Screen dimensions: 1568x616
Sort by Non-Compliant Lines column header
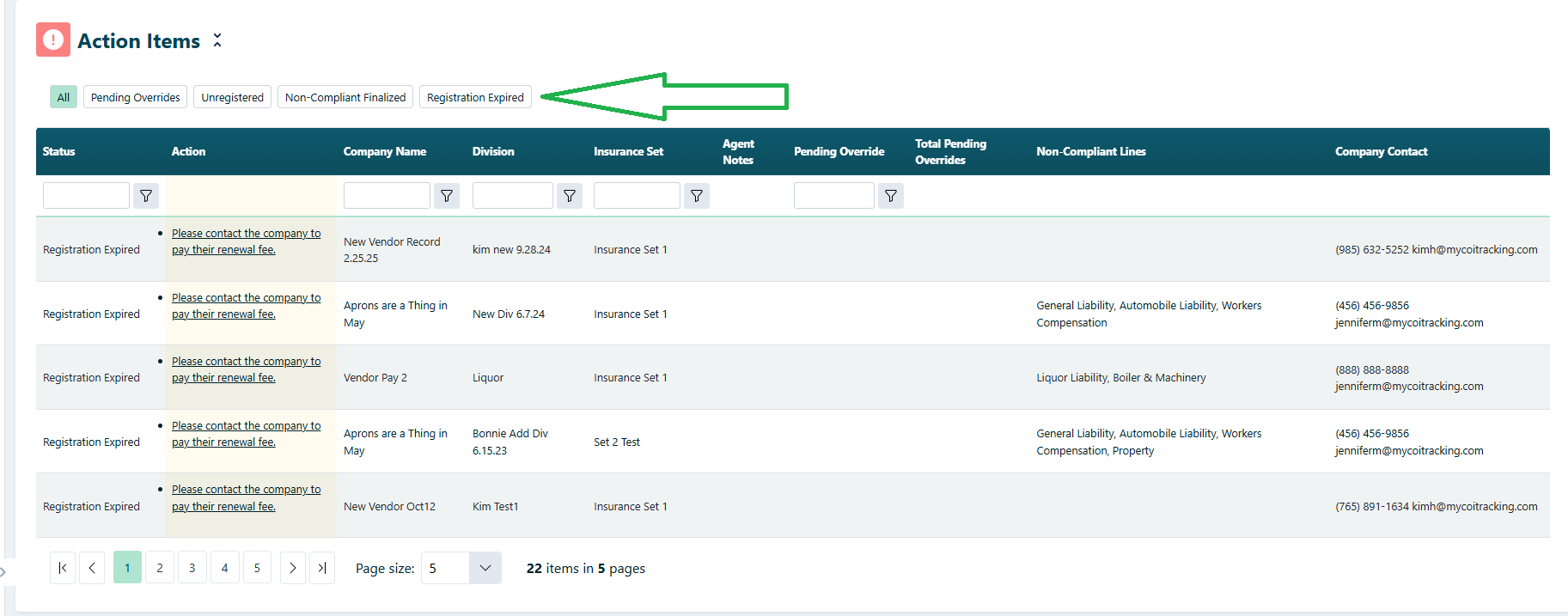[1091, 151]
